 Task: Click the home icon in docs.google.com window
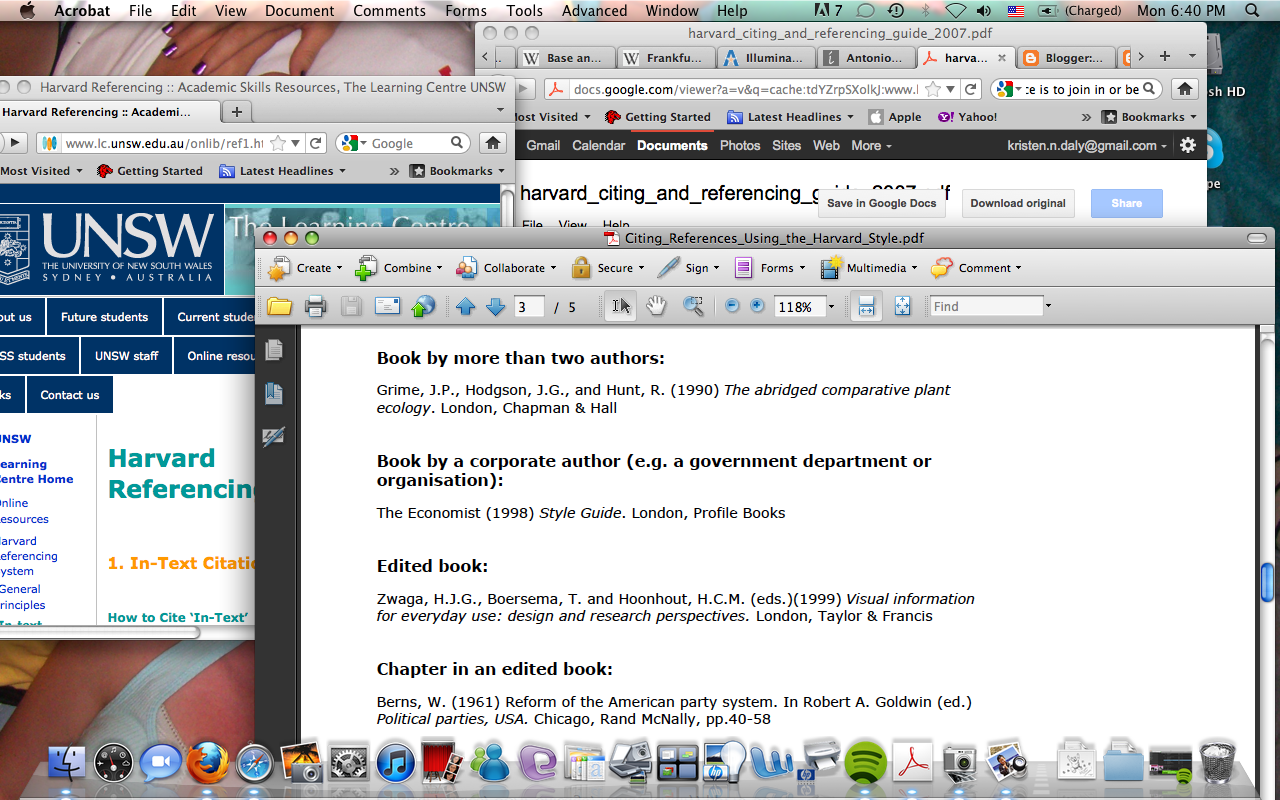click(x=1184, y=89)
